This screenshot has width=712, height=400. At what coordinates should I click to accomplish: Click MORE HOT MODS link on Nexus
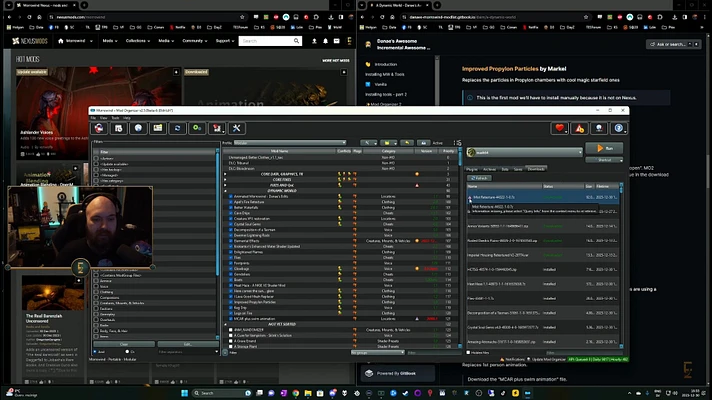[336, 60]
